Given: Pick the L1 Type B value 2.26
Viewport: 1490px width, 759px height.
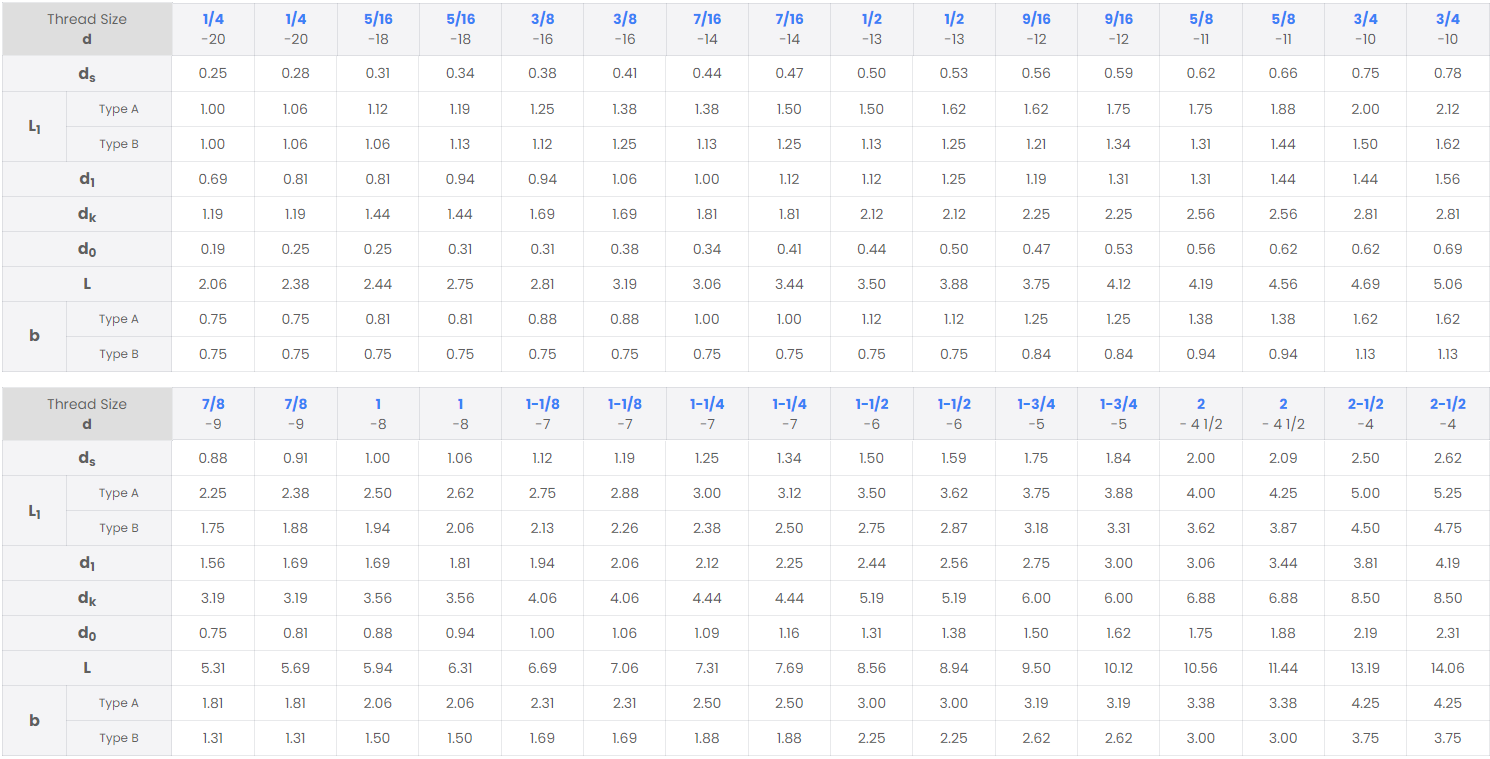Looking at the screenshot, I should click(624, 528).
